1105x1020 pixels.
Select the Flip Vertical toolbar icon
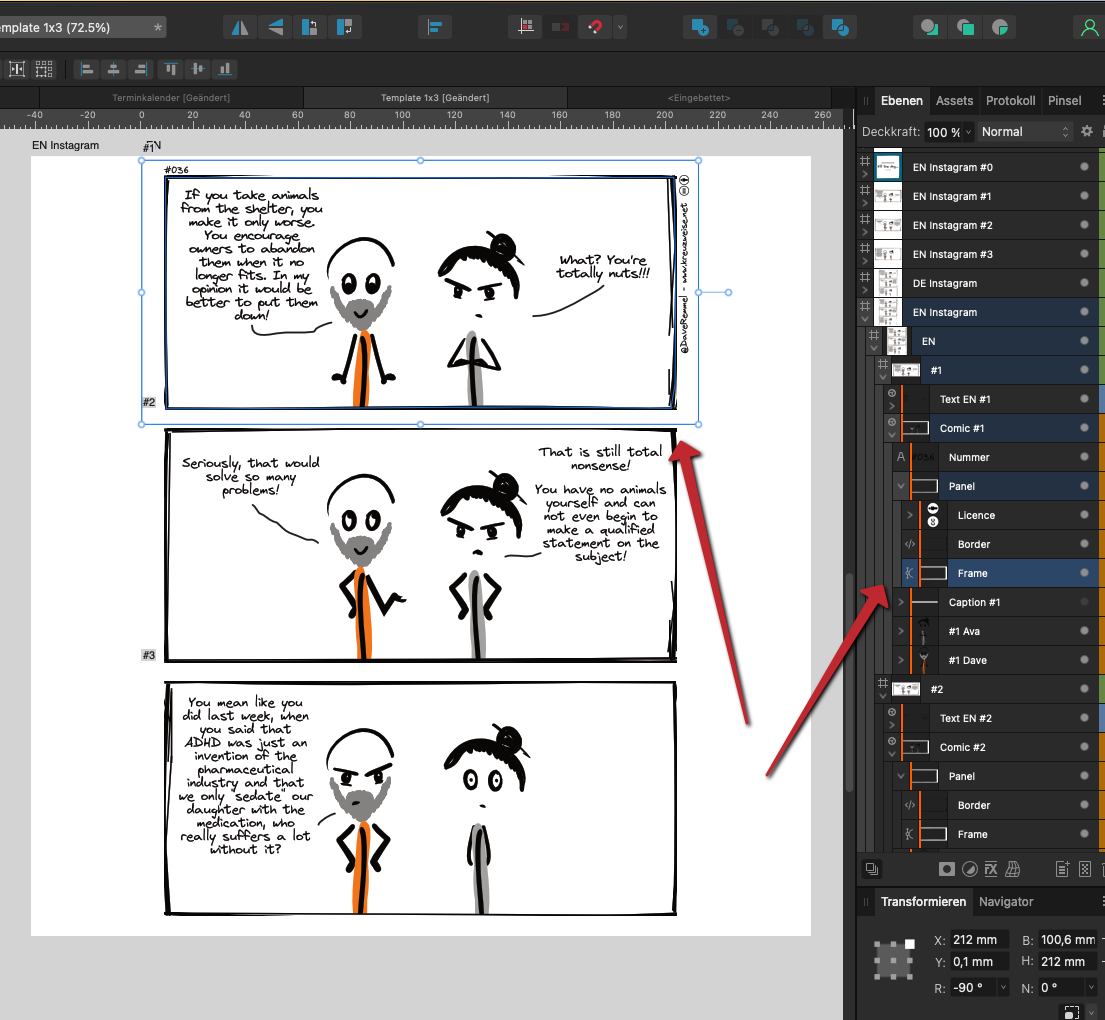274,27
